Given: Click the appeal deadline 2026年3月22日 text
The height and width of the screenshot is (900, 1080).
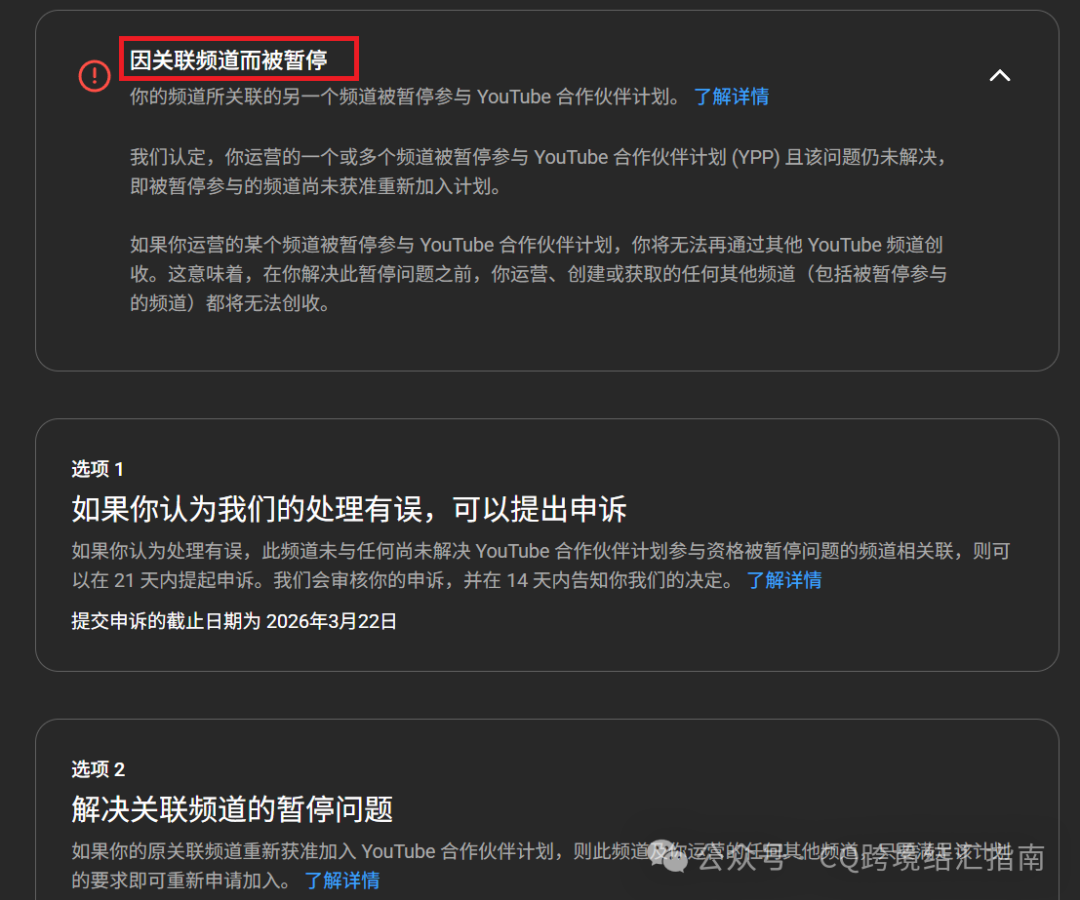Looking at the screenshot, I should 331,622.
